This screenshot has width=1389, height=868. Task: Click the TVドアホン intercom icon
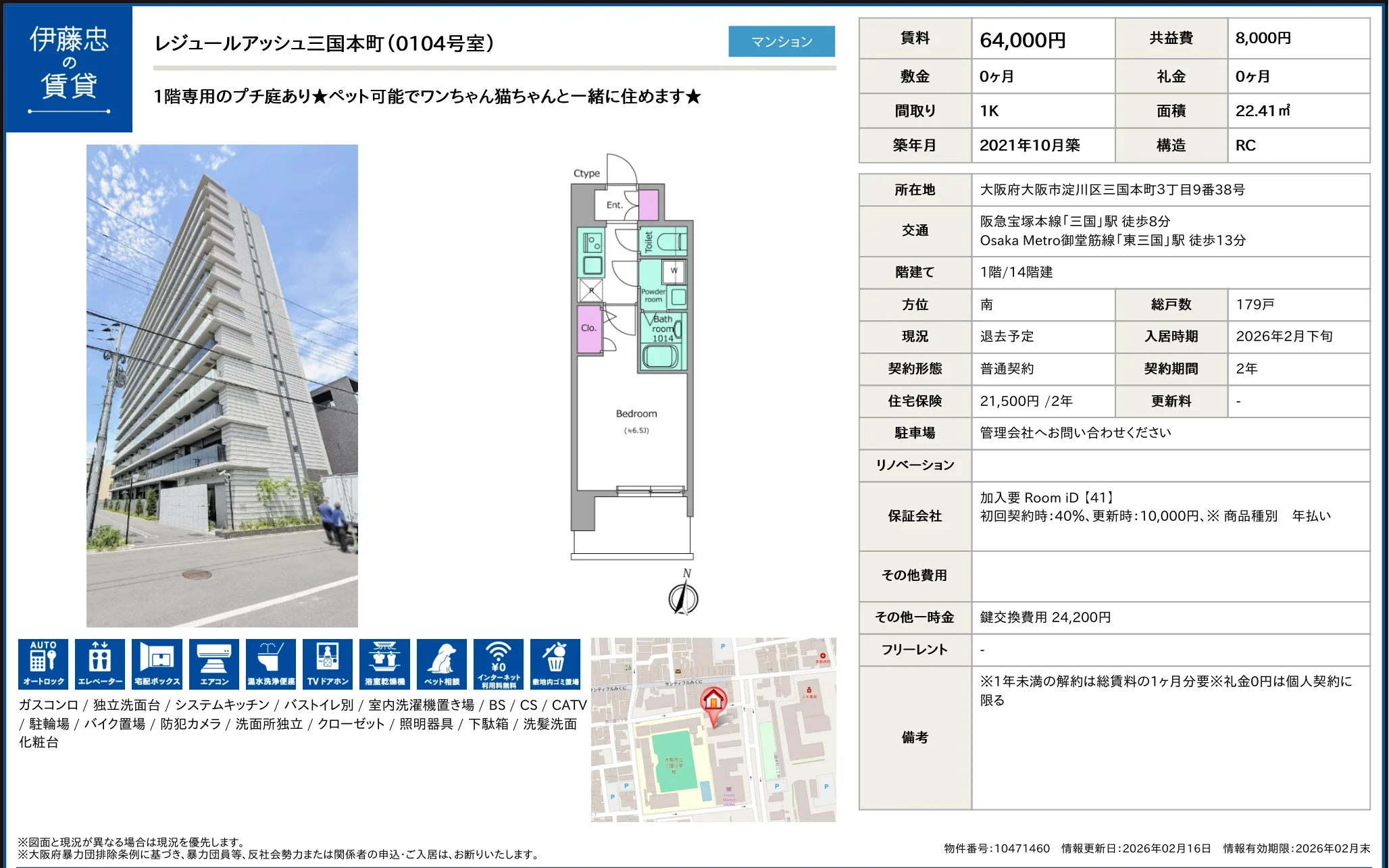tap(328, 663)
